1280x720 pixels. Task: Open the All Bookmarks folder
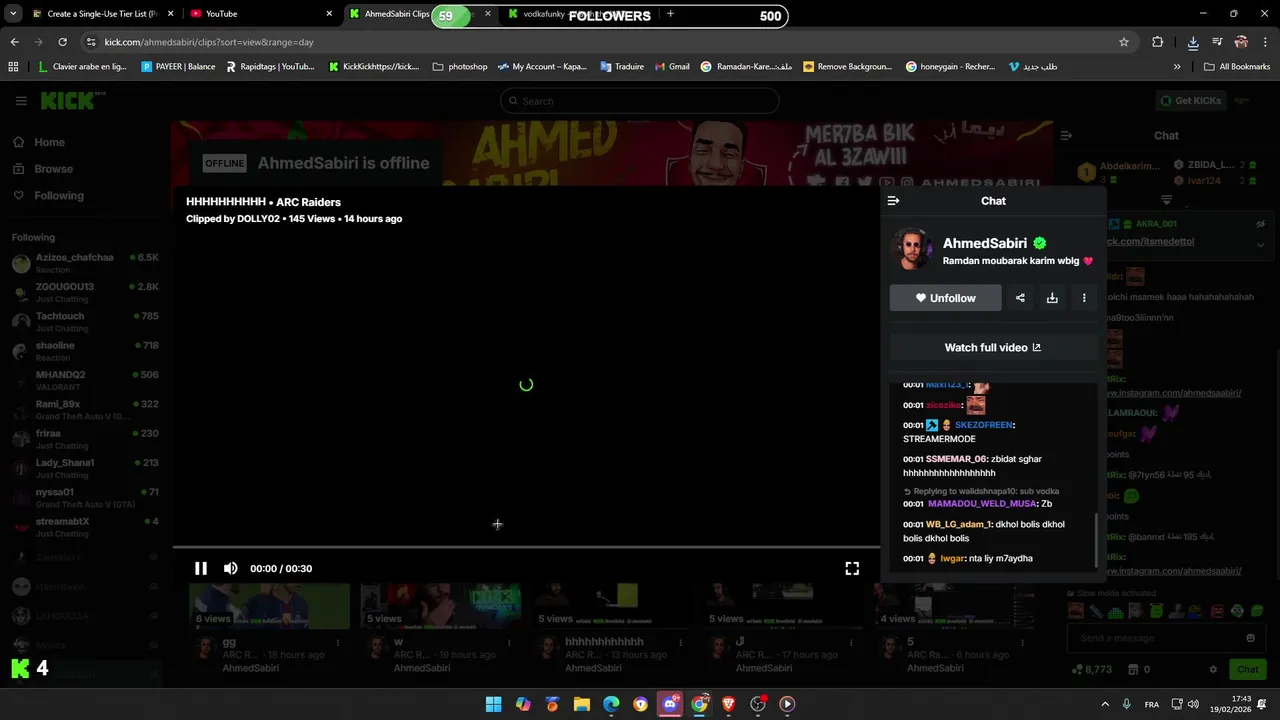coord(1237,67)
